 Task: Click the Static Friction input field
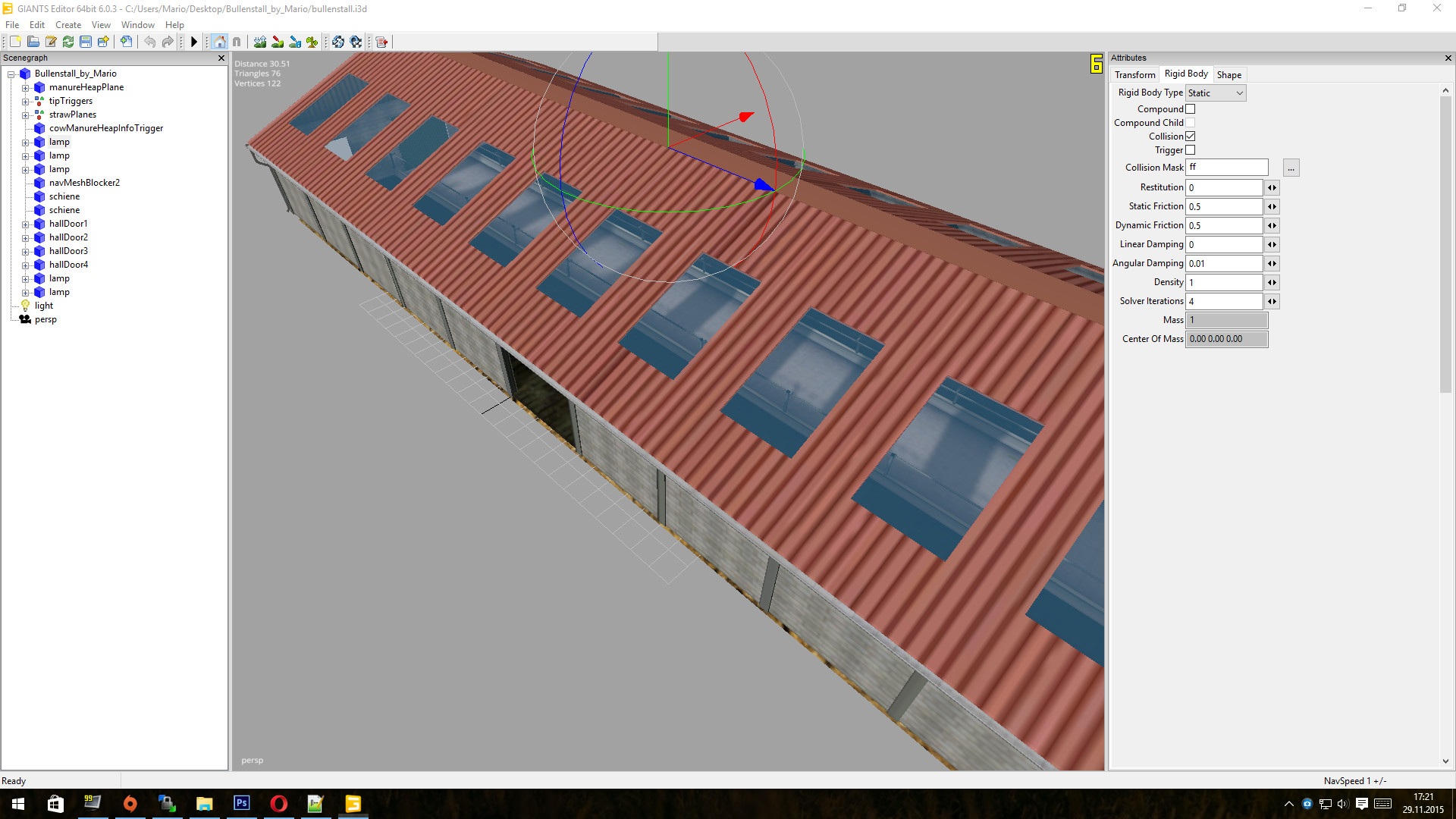(1224, 206)
